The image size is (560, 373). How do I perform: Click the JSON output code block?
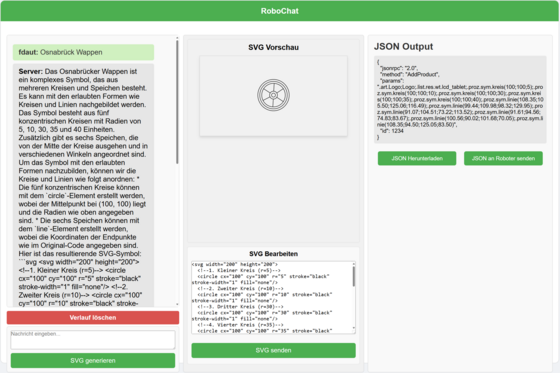(460, 100)
